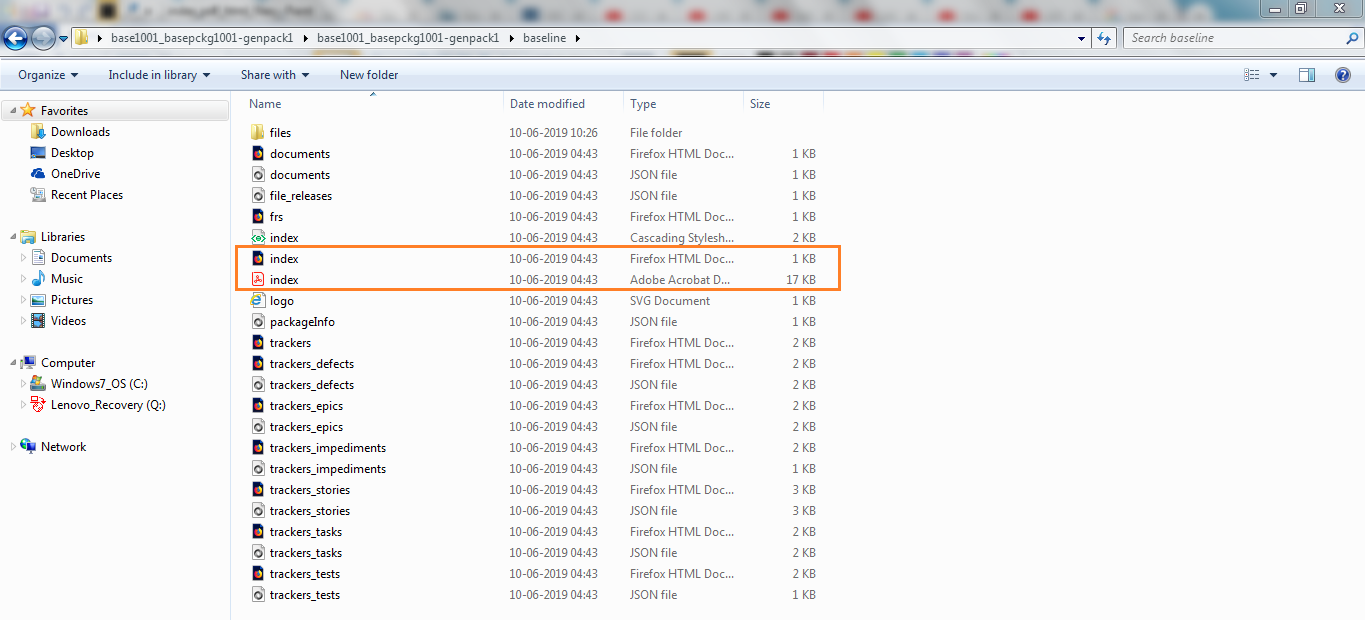Select the frs HTML file icon
1366x620 pixels.
(x=257, y=217)
